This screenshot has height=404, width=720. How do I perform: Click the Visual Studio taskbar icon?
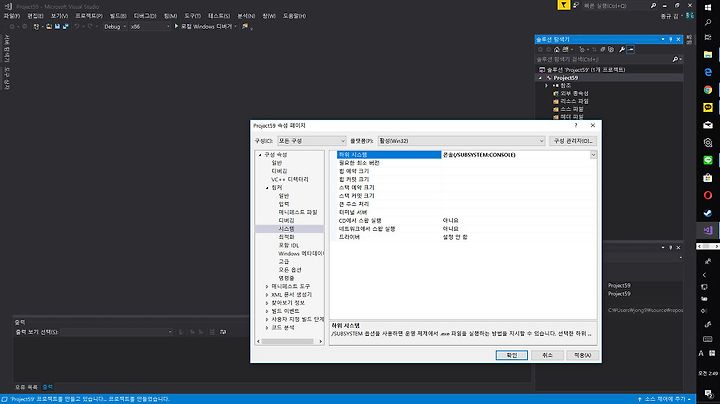pos(708,230)
